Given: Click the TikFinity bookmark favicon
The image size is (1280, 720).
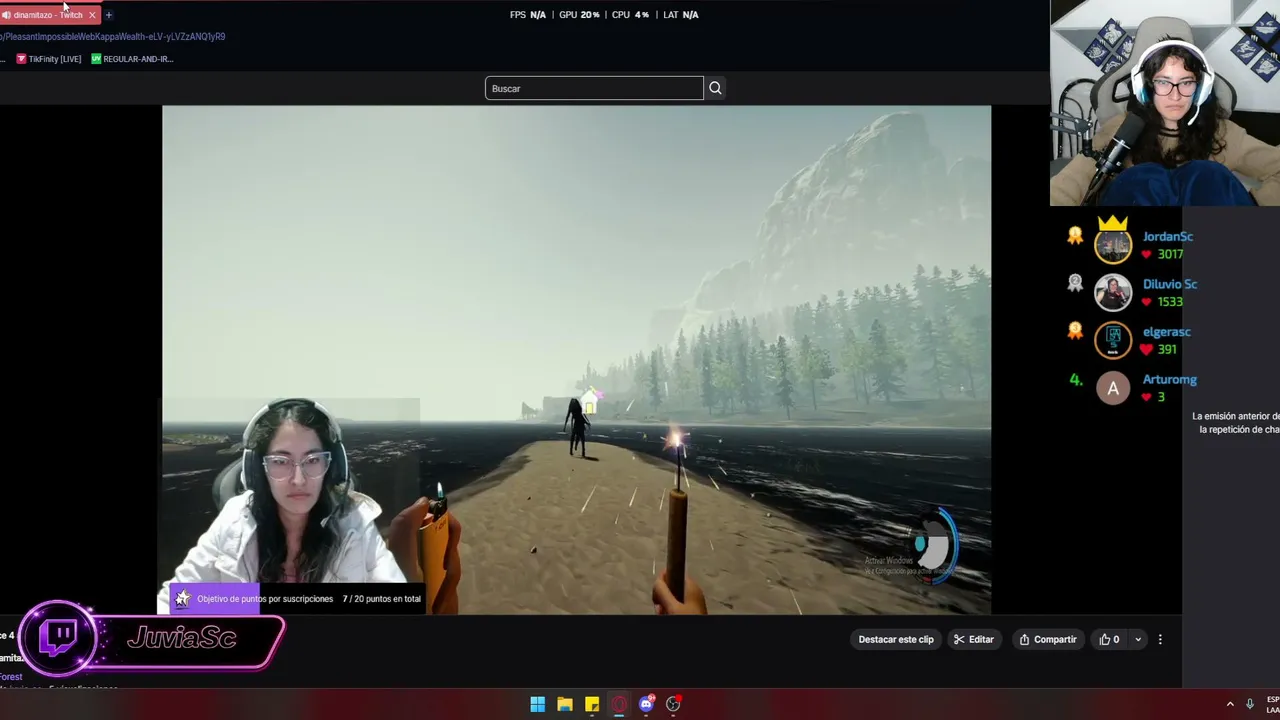Looking at the screenshot, I should click(21, 59).
